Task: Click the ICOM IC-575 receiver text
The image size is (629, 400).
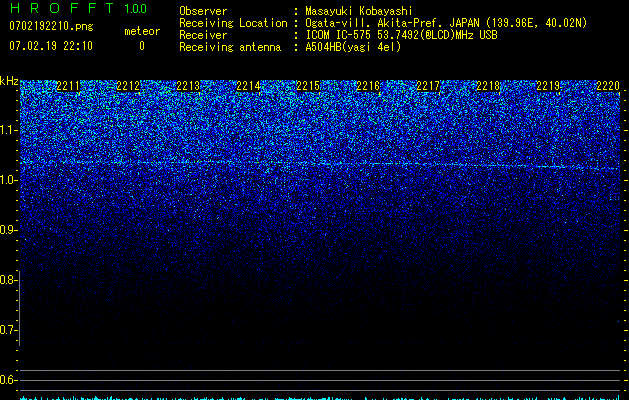Action: tap(401, 35)
